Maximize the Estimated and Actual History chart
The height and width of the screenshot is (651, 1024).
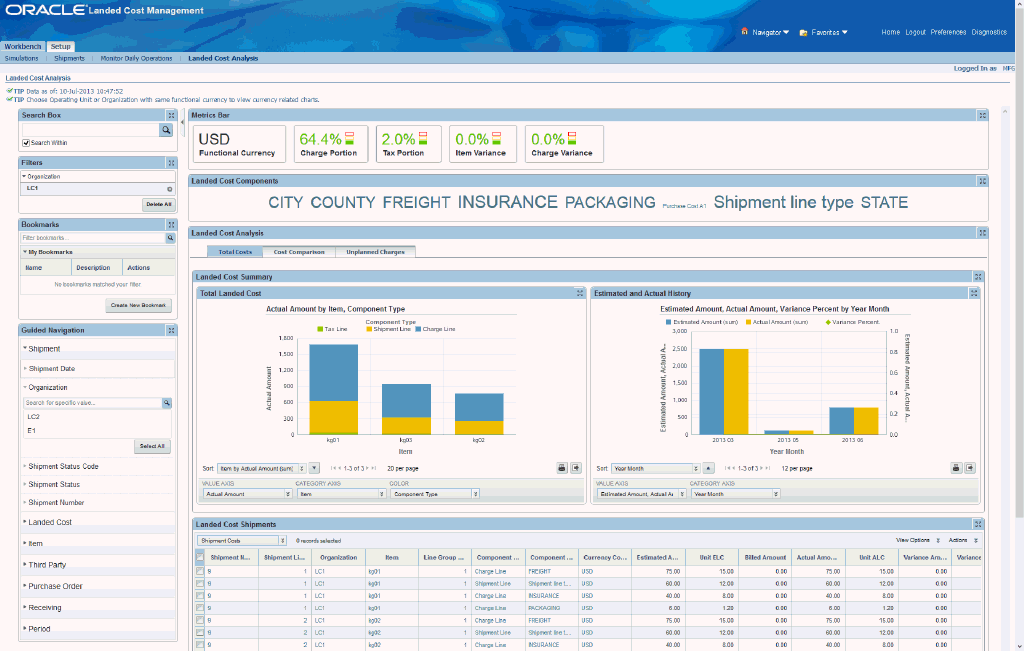point(974,293)
